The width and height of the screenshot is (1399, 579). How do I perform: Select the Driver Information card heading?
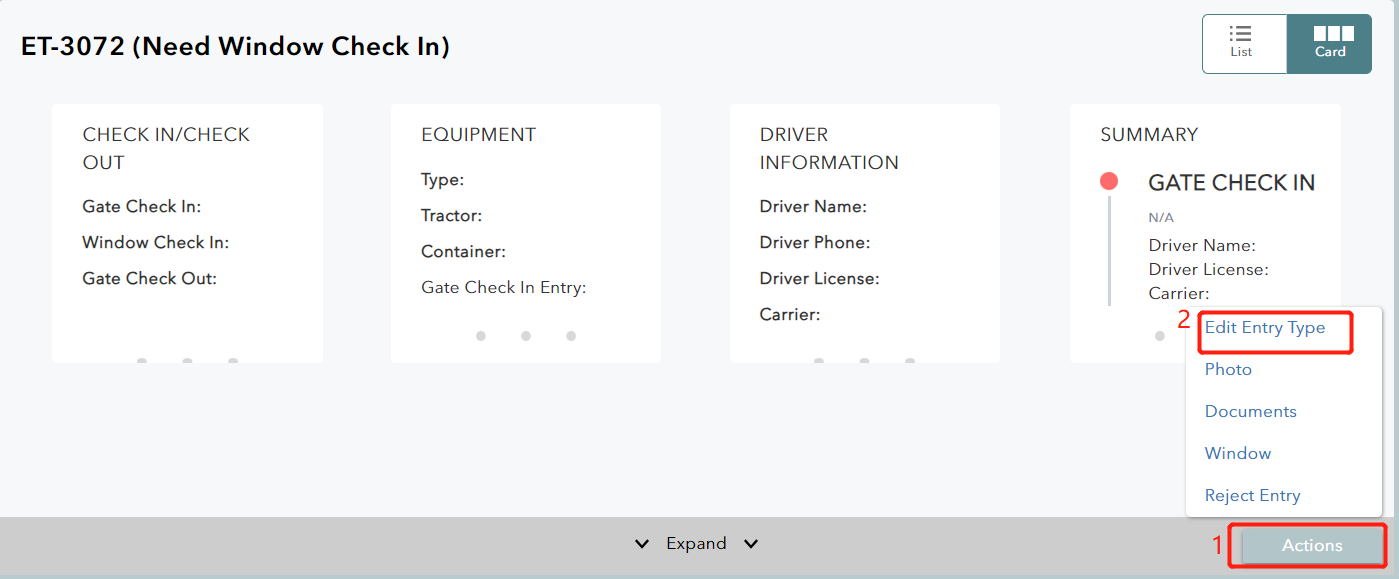828,148
